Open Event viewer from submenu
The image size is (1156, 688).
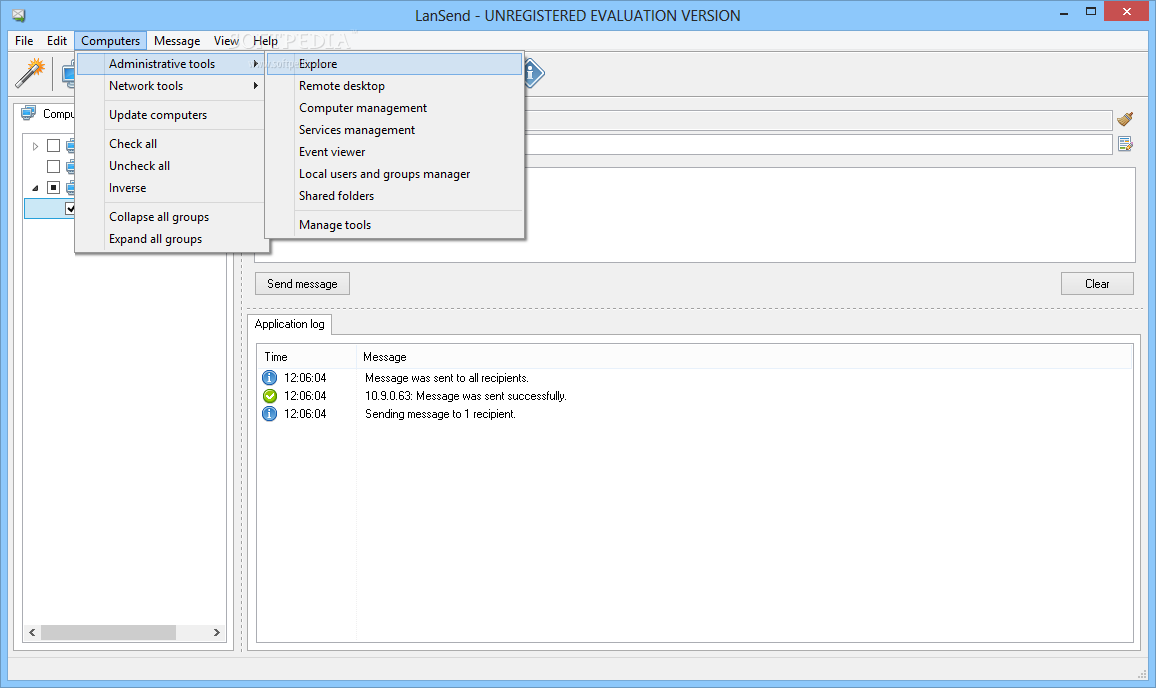pyautogui.click(x=394, y=152)
